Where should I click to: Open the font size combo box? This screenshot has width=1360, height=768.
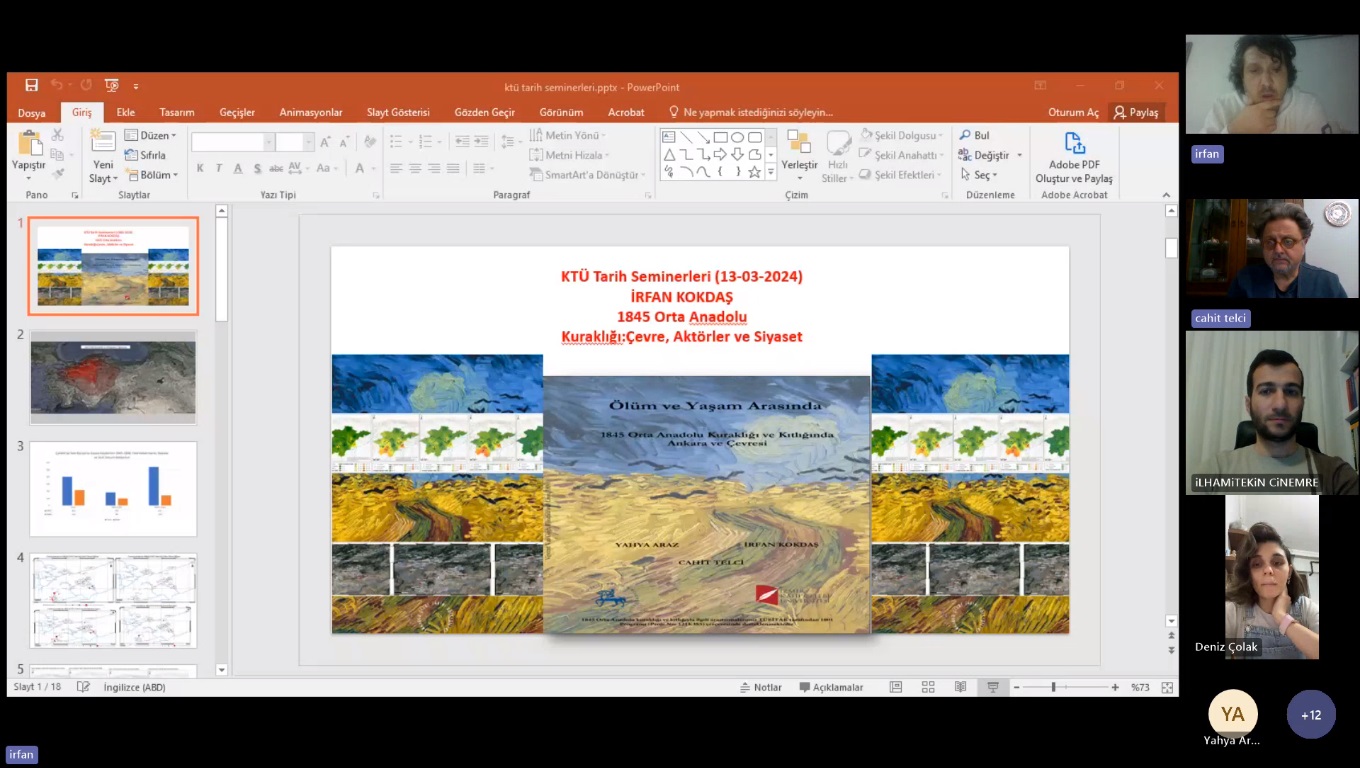[x=295, y=142]
